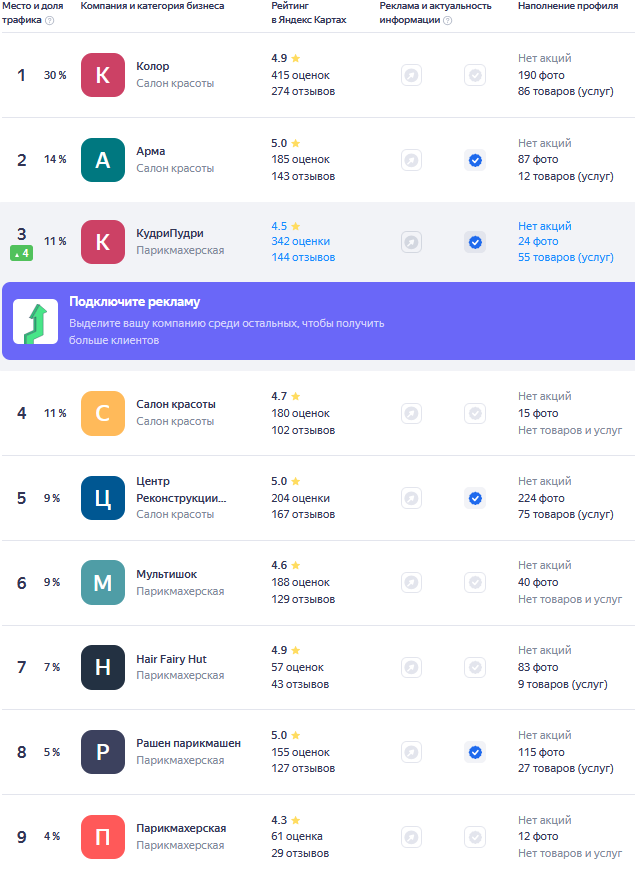Click the gray verification checkmark for Hair Fairy Hut
This screenshot has height=875, width=635.
(475, 667)
